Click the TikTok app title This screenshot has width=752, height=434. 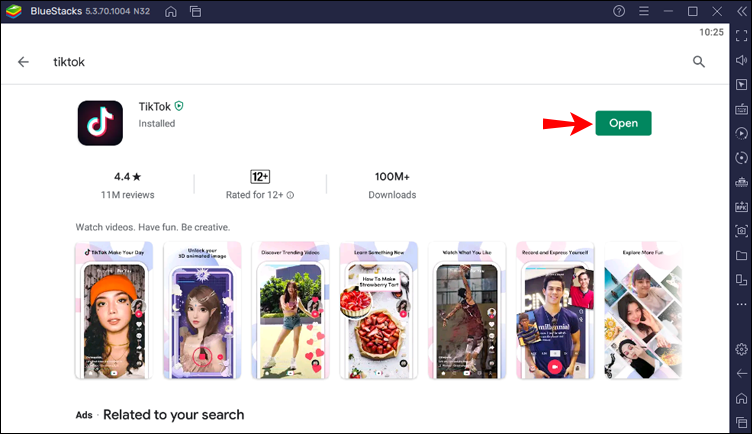pos(154,106)
